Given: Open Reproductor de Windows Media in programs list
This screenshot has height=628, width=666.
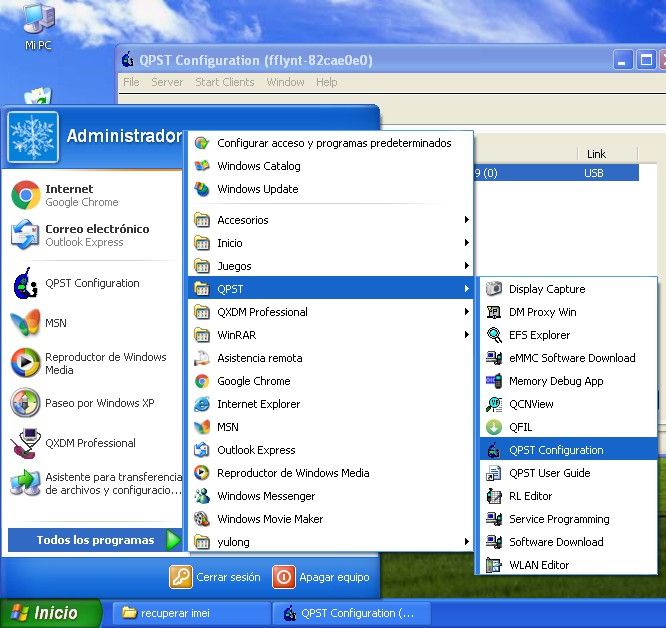Looking at the screenshot, I should coord(330,473).
